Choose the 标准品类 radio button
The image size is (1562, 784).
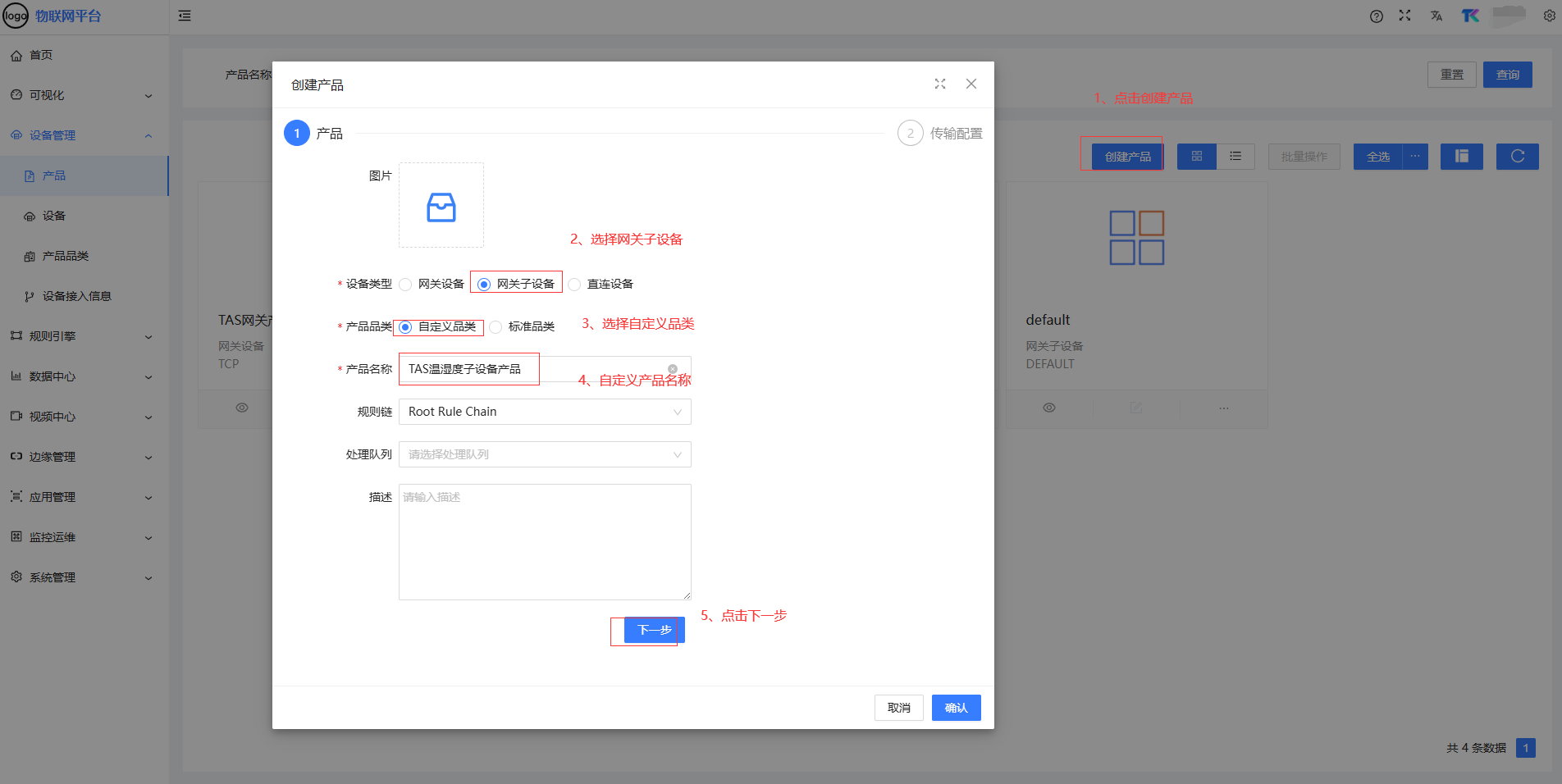(x=496, y=327)
